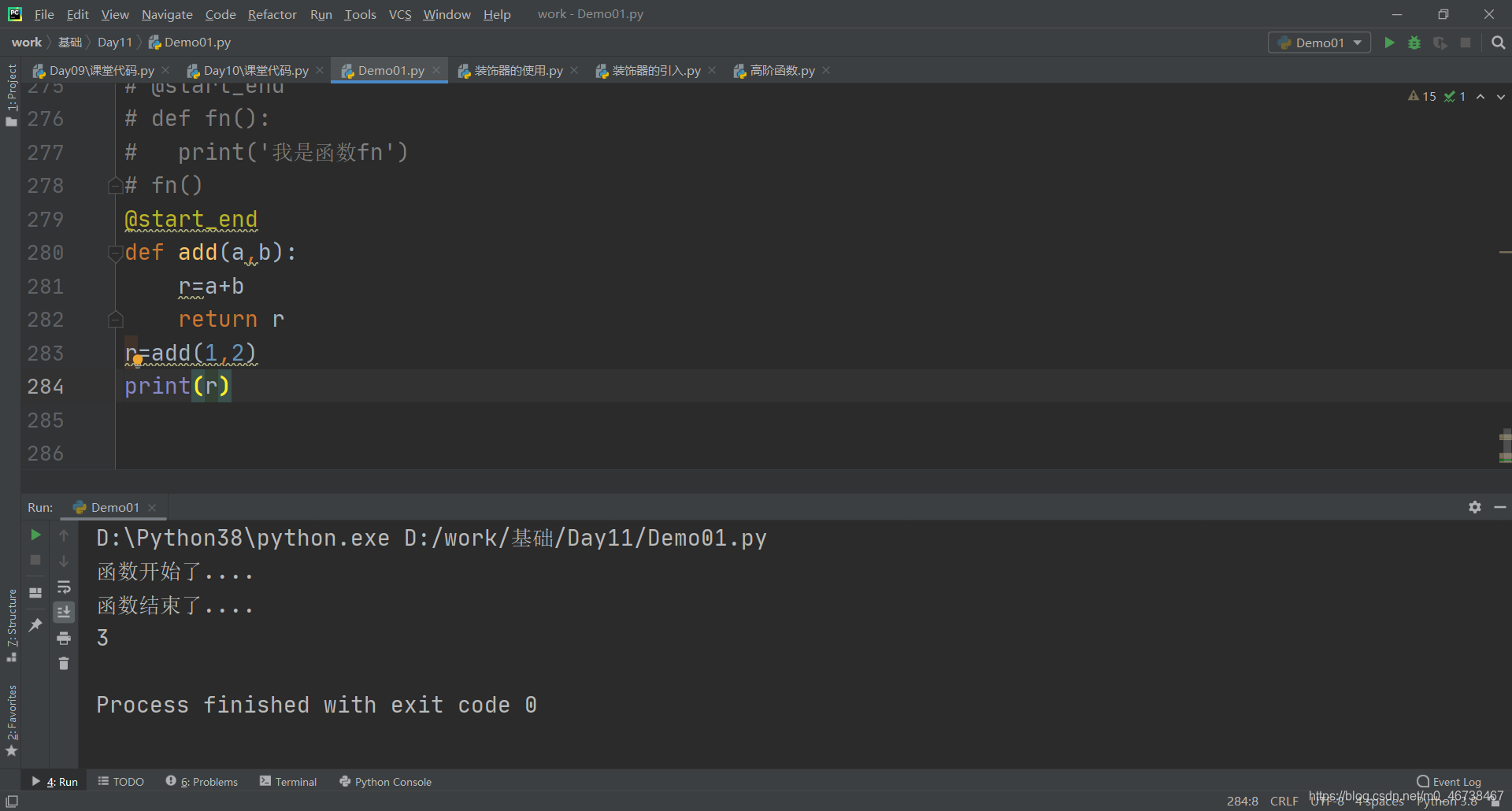Open the Project tool window
1512x811 pixels.
click(11, 94)
